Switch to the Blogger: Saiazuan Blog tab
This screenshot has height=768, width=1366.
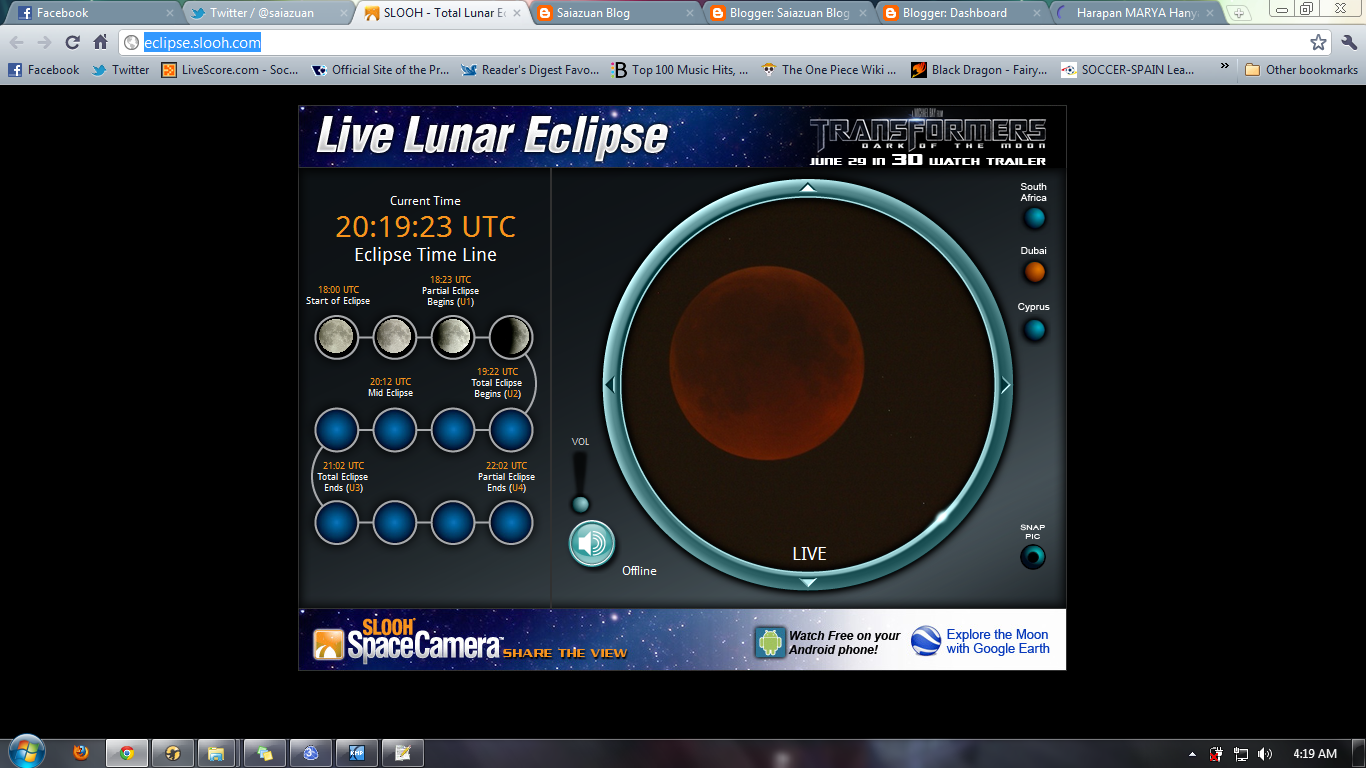(788, 13)
